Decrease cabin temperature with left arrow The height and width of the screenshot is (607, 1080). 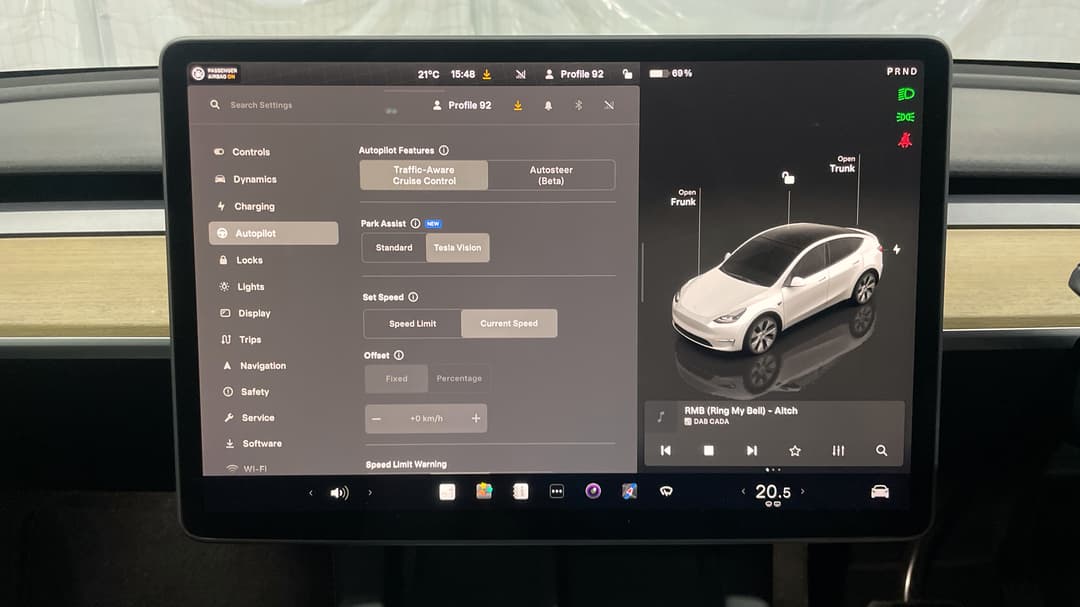(743, 491)
